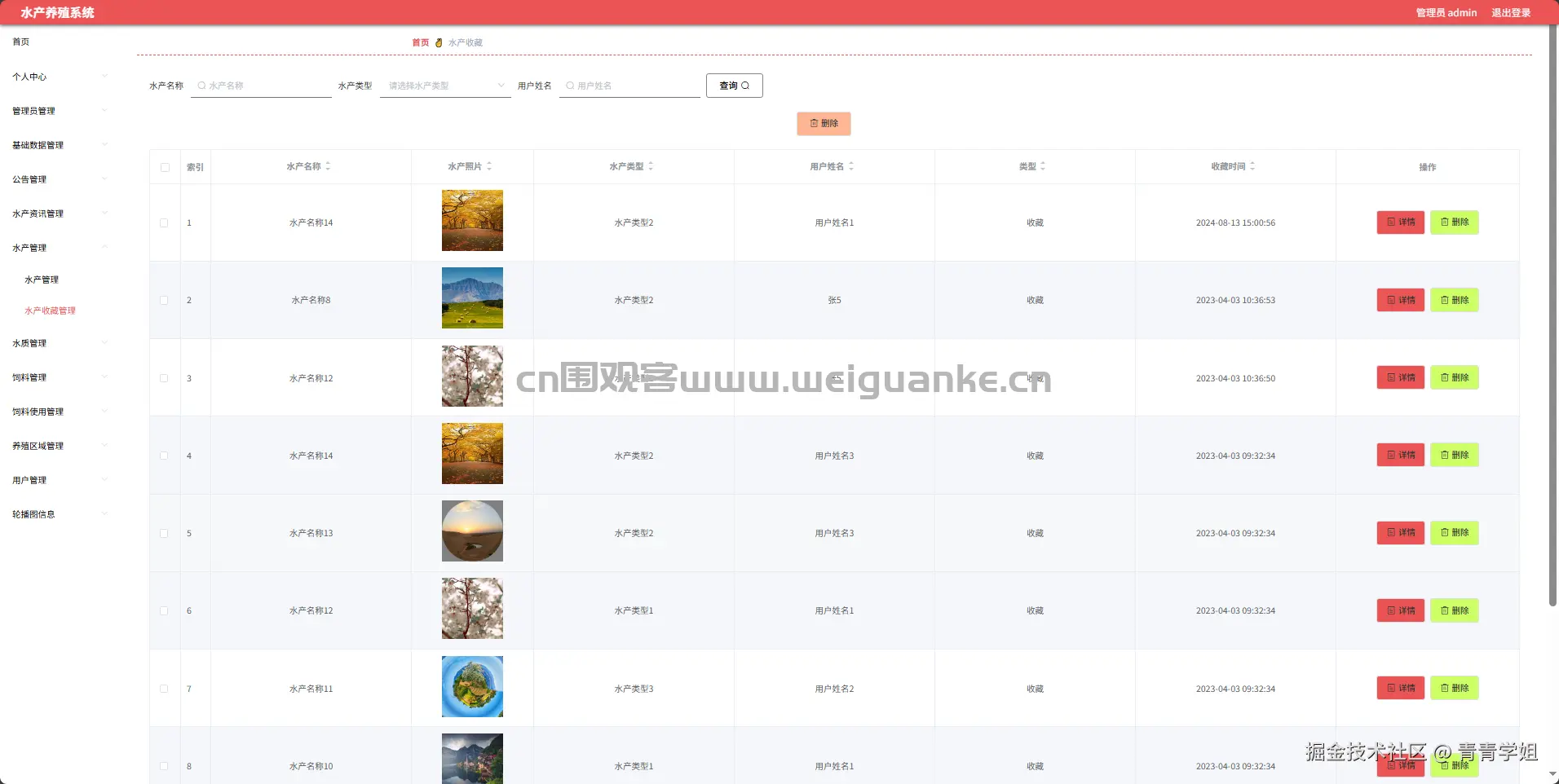1559x784 pixels.
Task: Sort by 水产名称 column arrows
Action: pos(328,166)
